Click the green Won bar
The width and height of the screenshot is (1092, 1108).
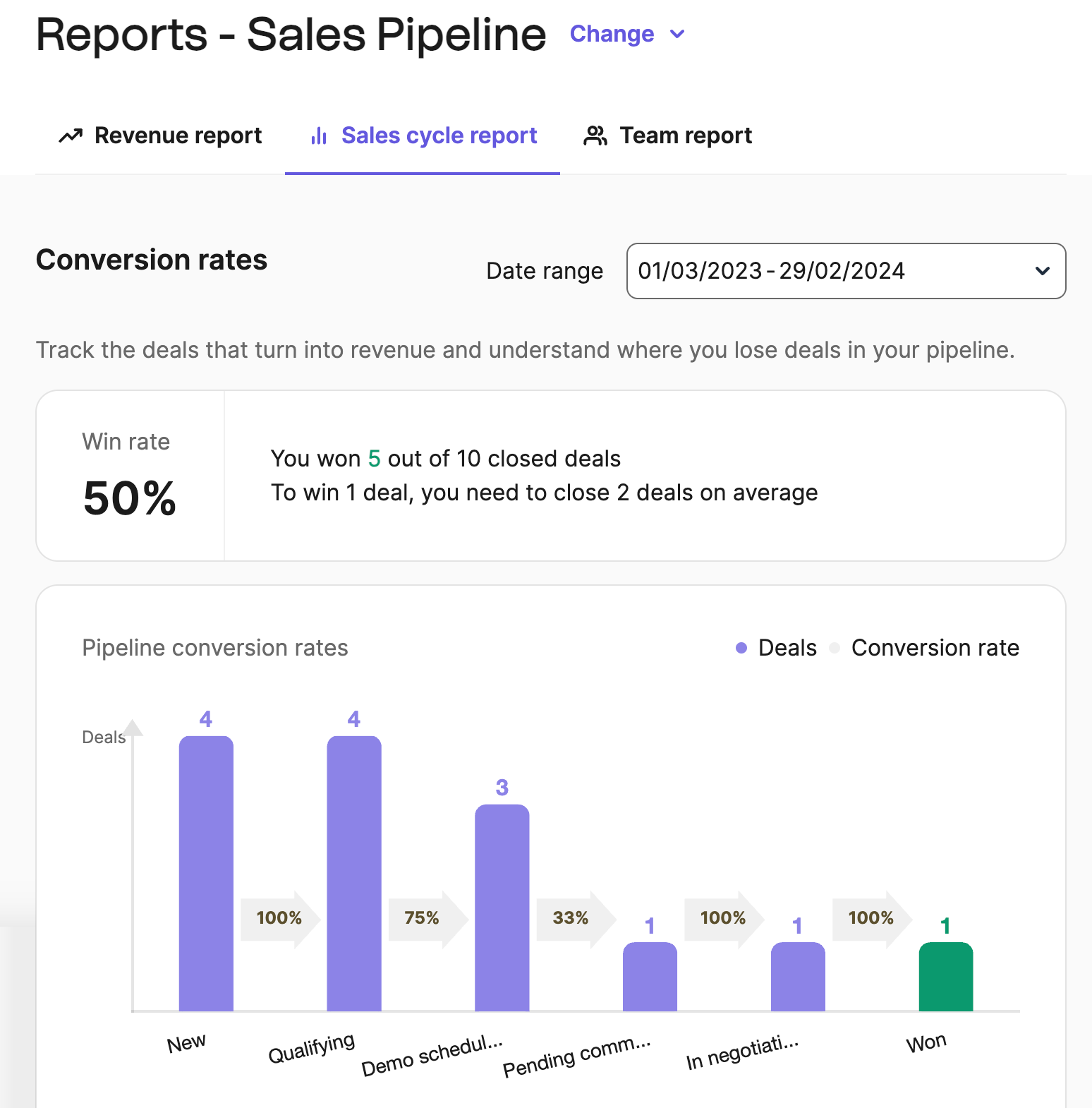945,977
